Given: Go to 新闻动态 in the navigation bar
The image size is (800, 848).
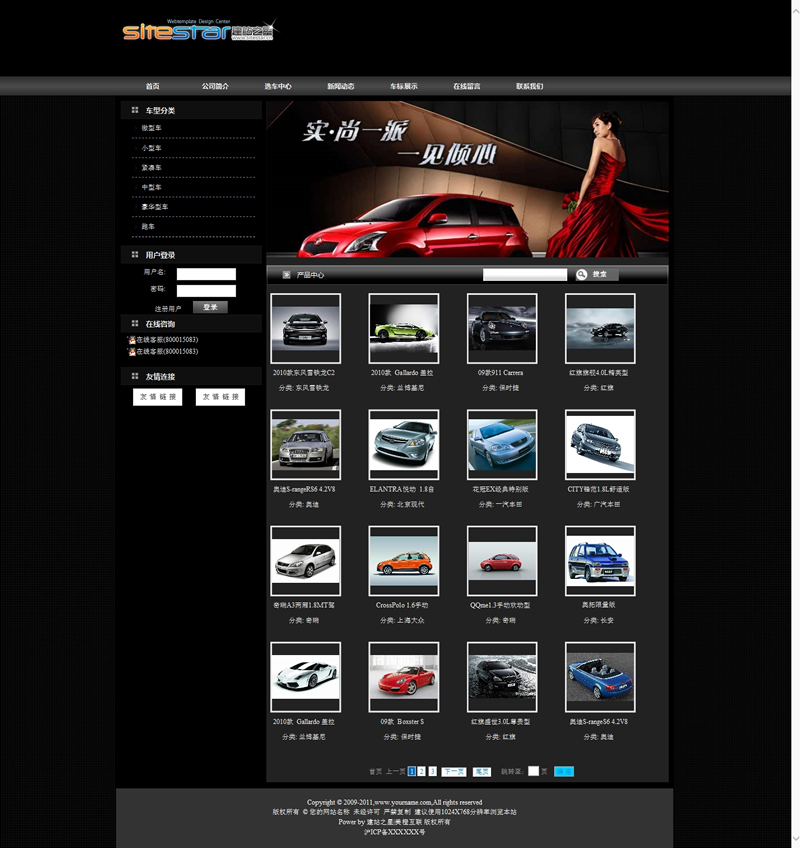Looking at the screenshot, I should tap(340, 87).
